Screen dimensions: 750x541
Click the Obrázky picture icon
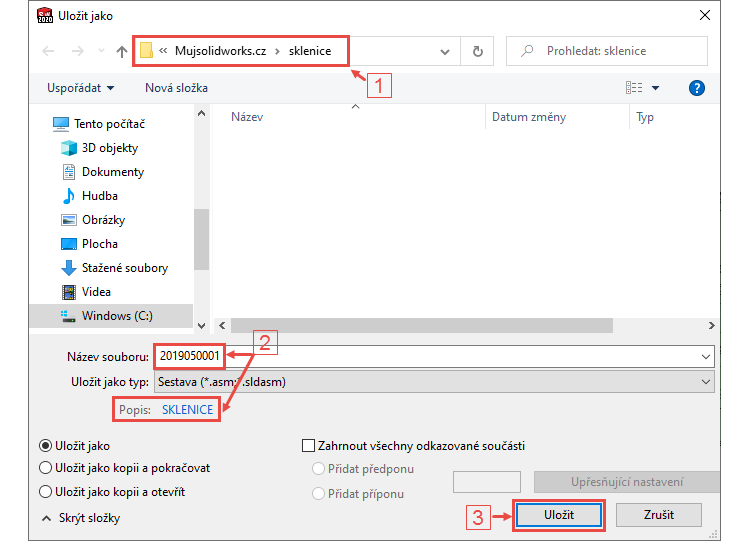(69, 220)
